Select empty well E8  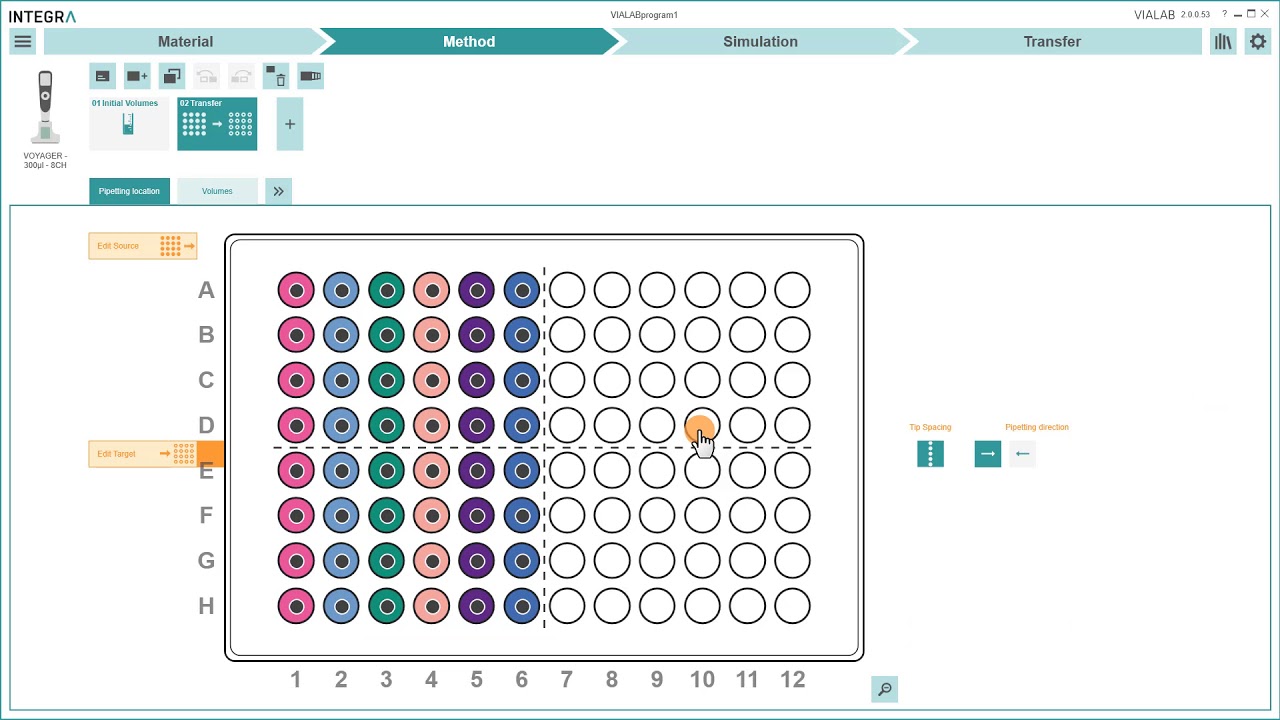tap(612, 470)
